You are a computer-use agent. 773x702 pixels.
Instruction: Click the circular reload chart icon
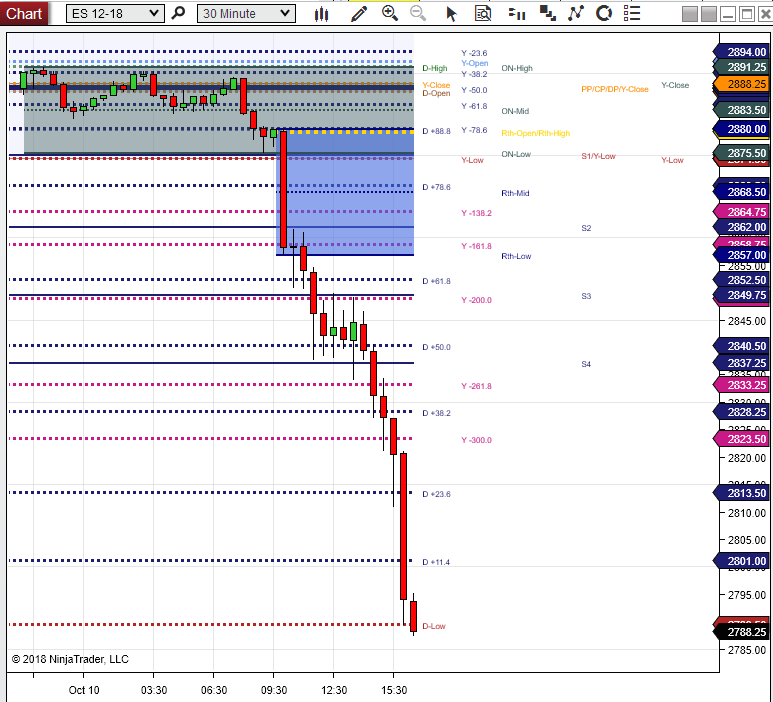604,13
